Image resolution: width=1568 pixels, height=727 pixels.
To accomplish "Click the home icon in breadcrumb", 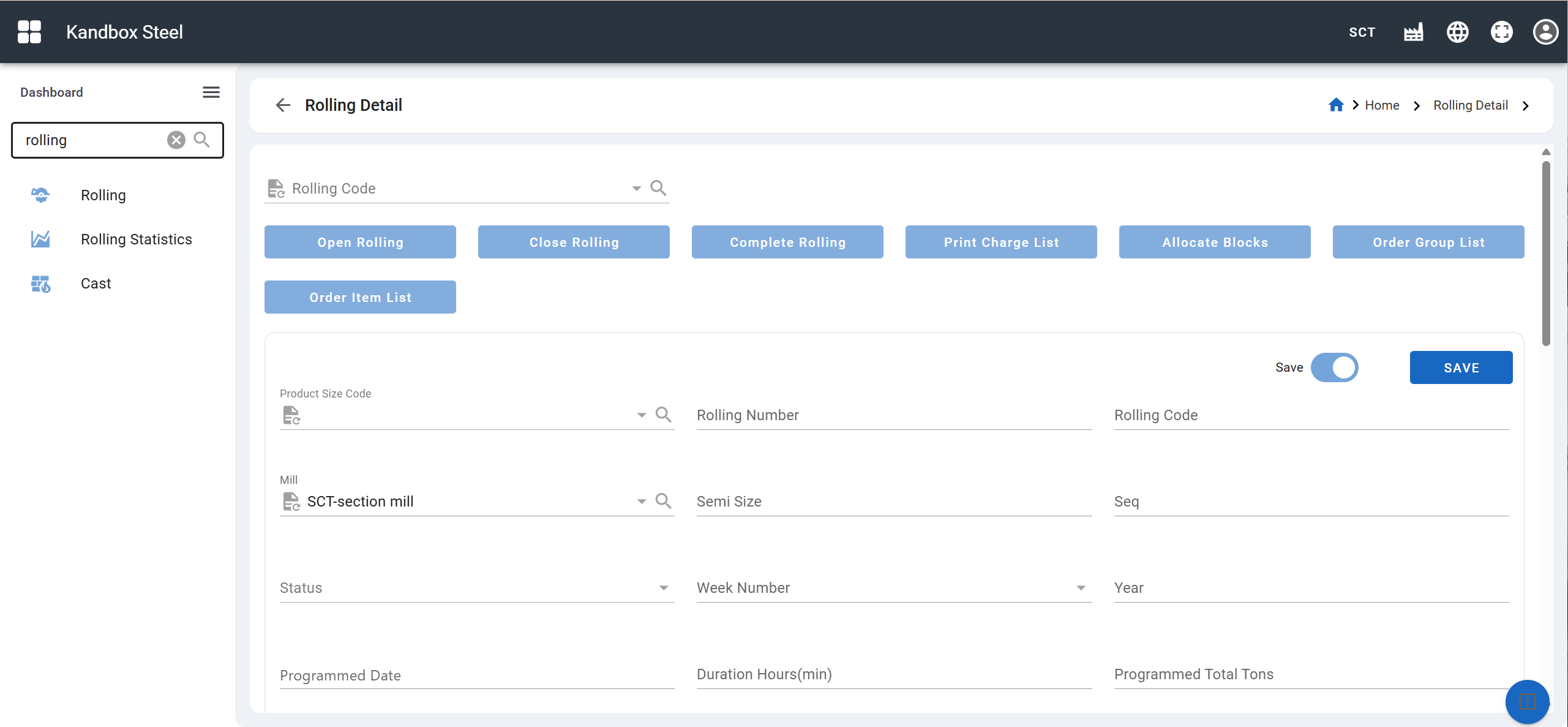I will click(1335, 105).
